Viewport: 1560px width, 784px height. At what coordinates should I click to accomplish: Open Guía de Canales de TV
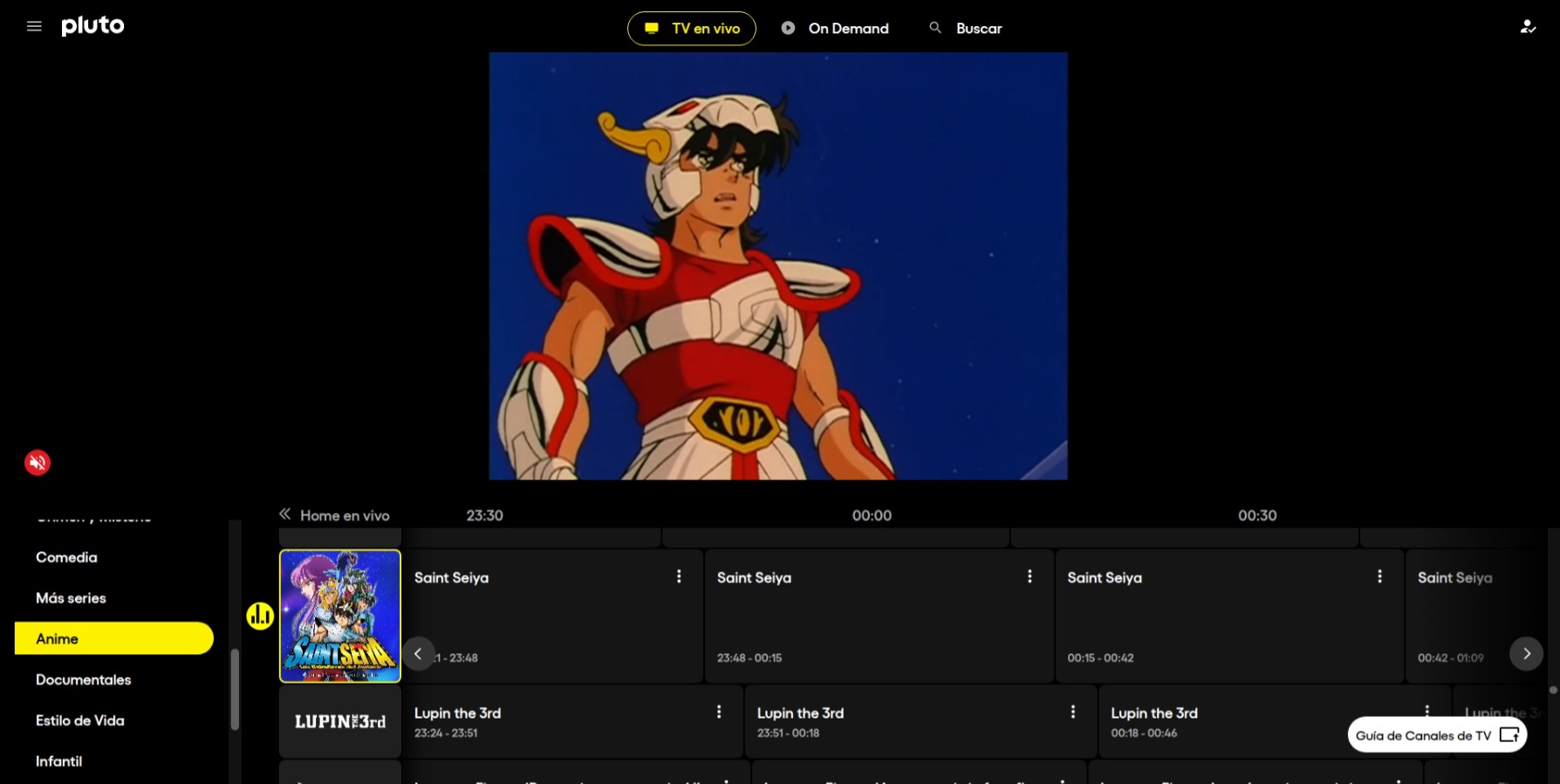[1436, 735]
